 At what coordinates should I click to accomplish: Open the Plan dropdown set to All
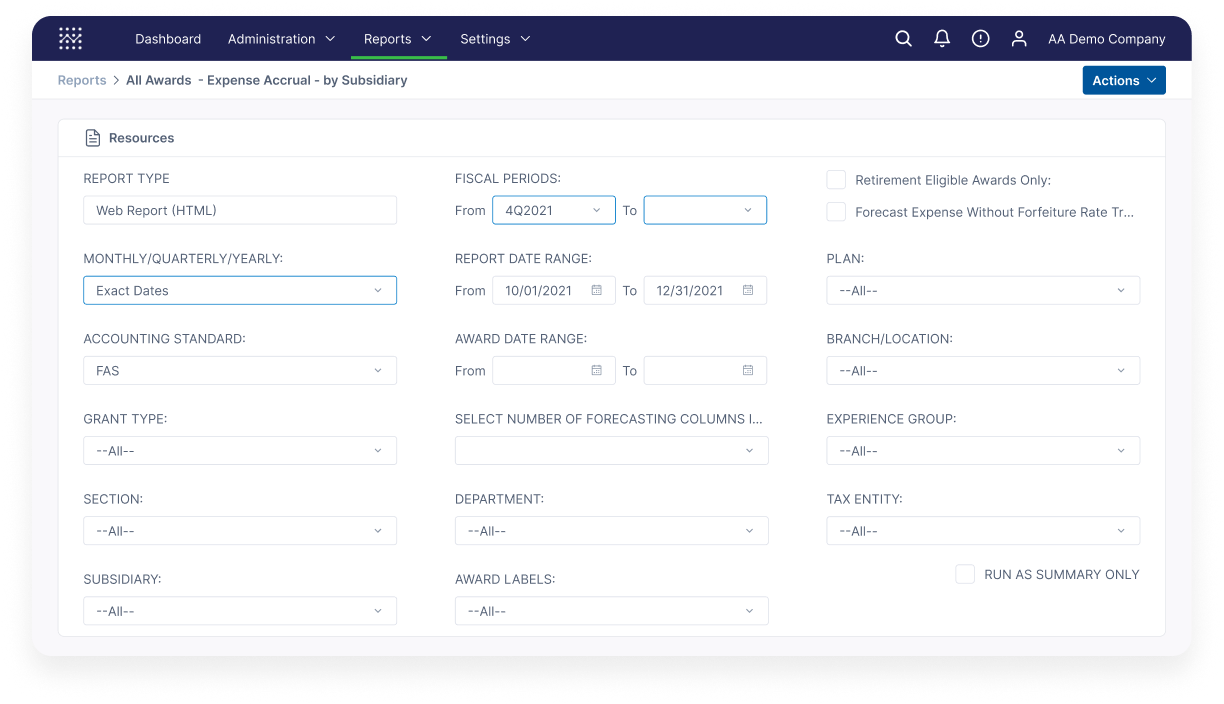982,290
